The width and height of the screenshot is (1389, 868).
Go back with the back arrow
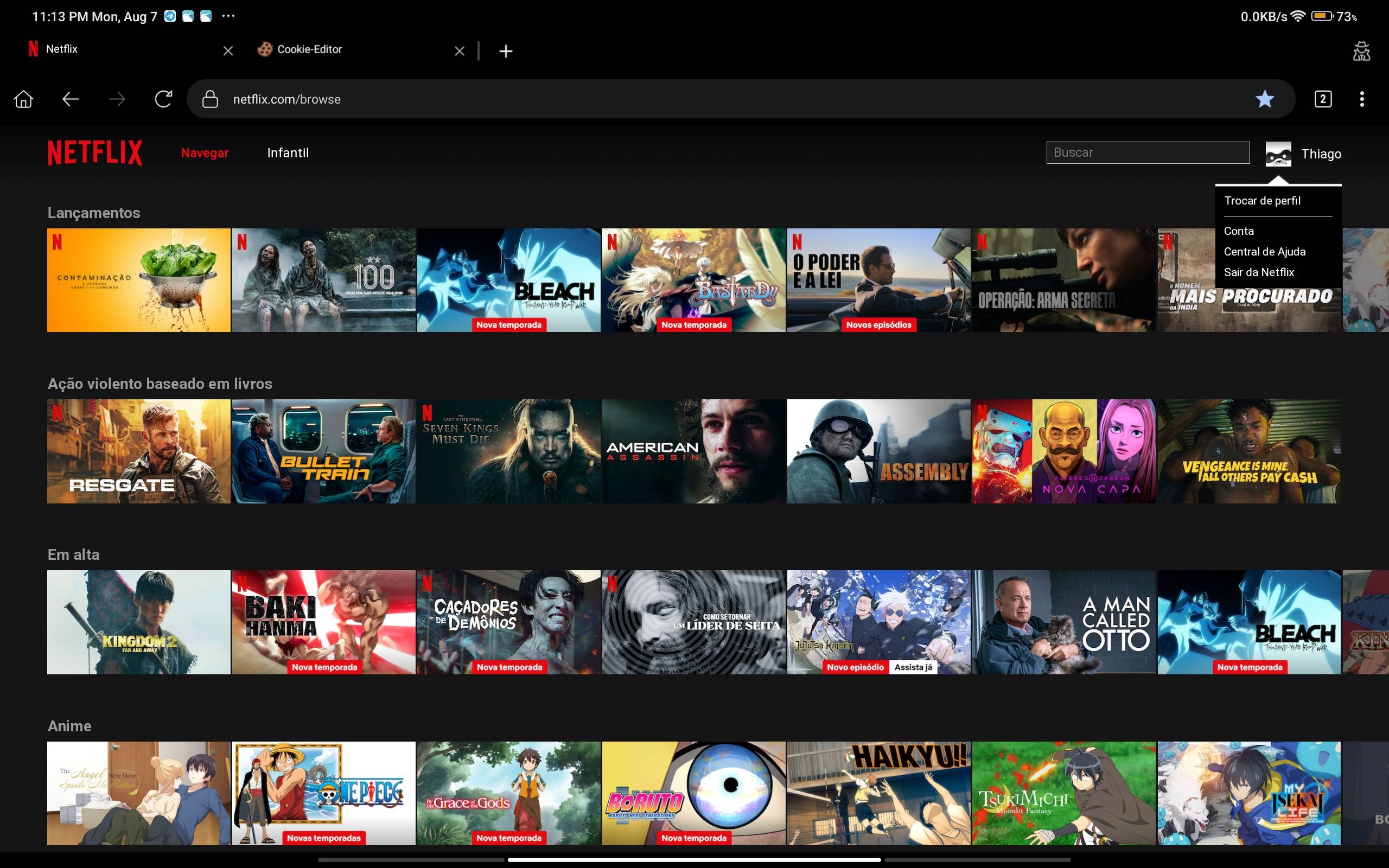point(70,99)
